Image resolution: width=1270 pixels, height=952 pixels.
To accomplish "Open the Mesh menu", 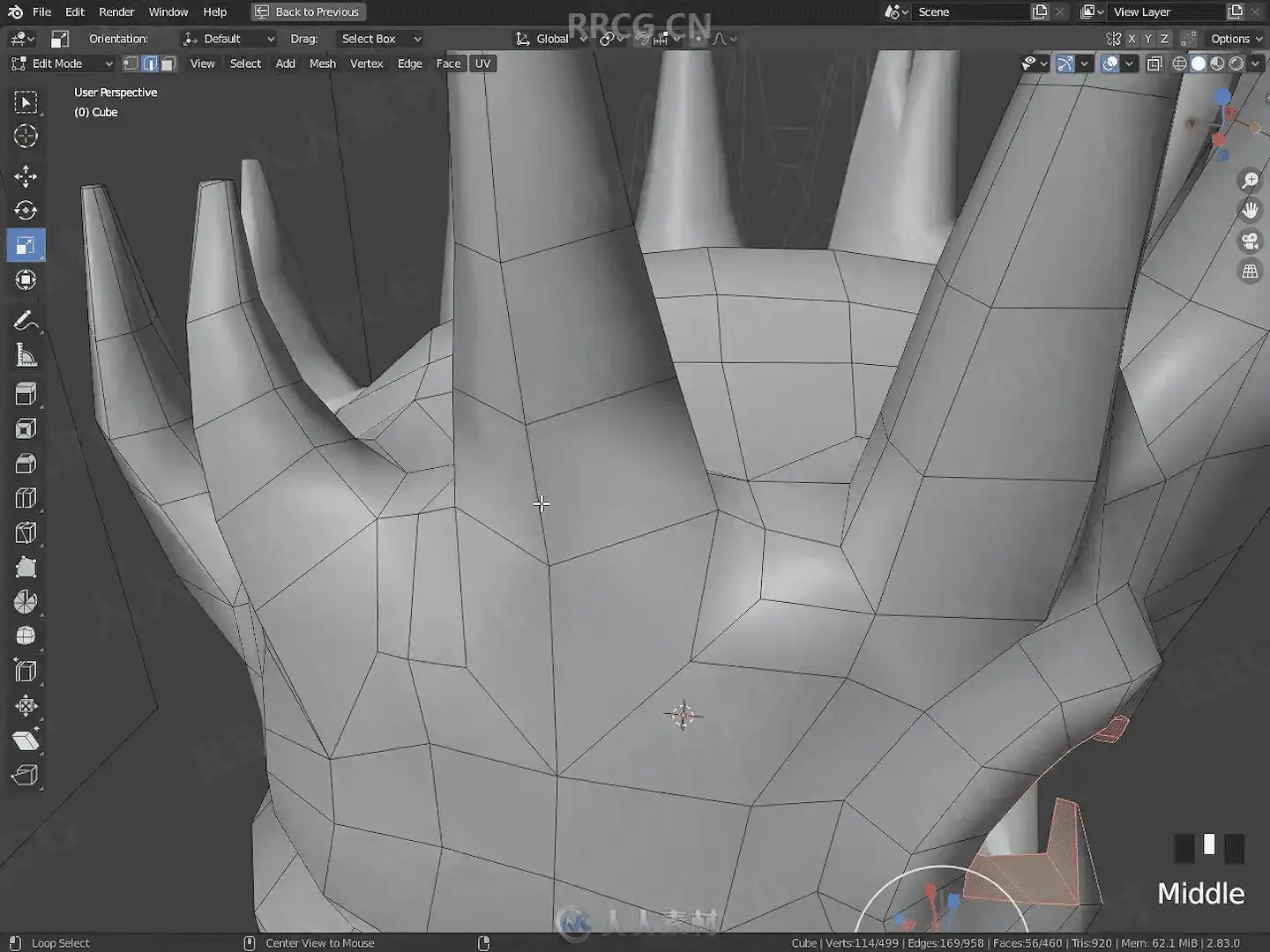I will pos(322,63).
